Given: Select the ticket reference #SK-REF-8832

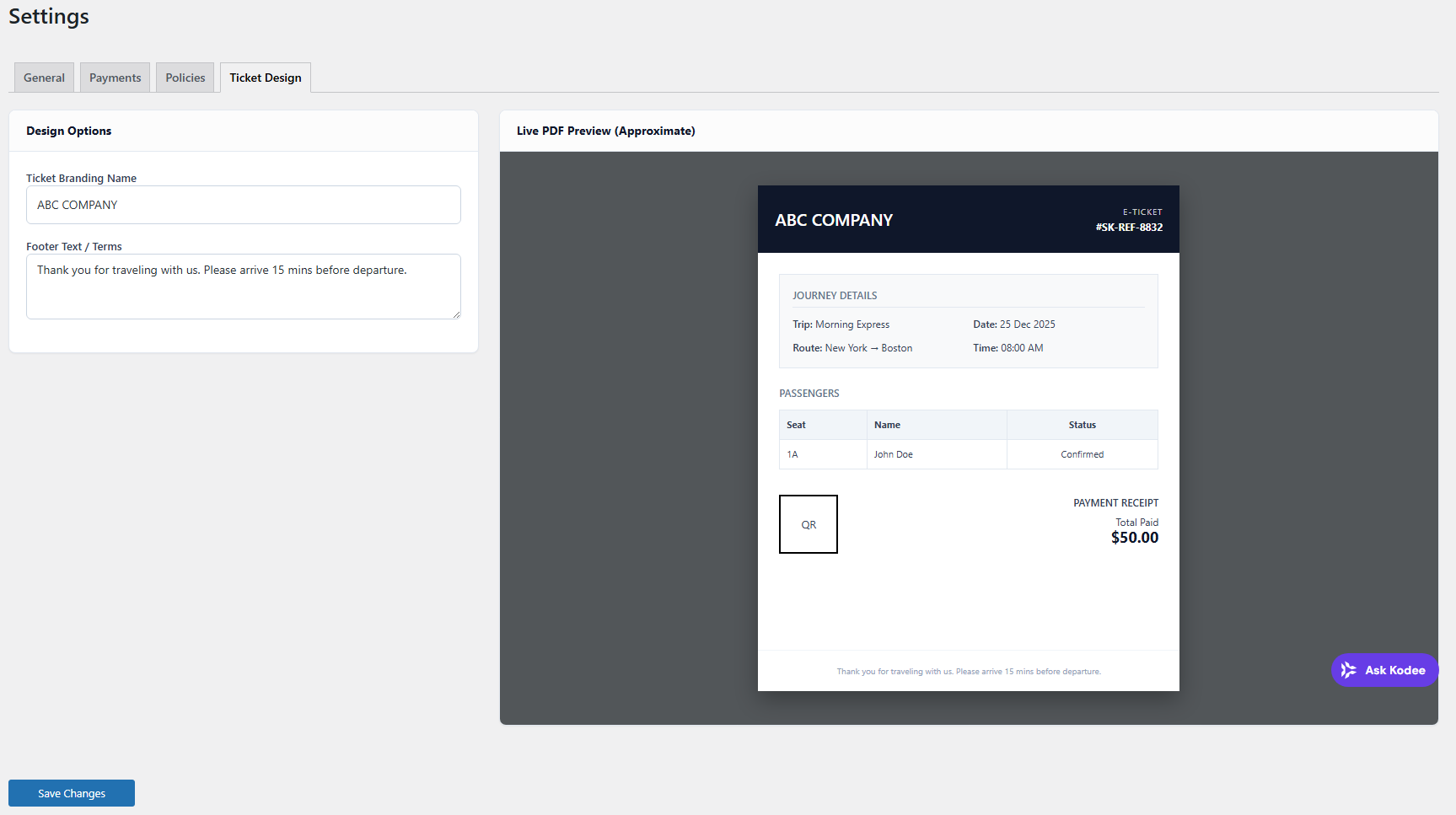Looking at the screenshot, I should pos(1128,227).
